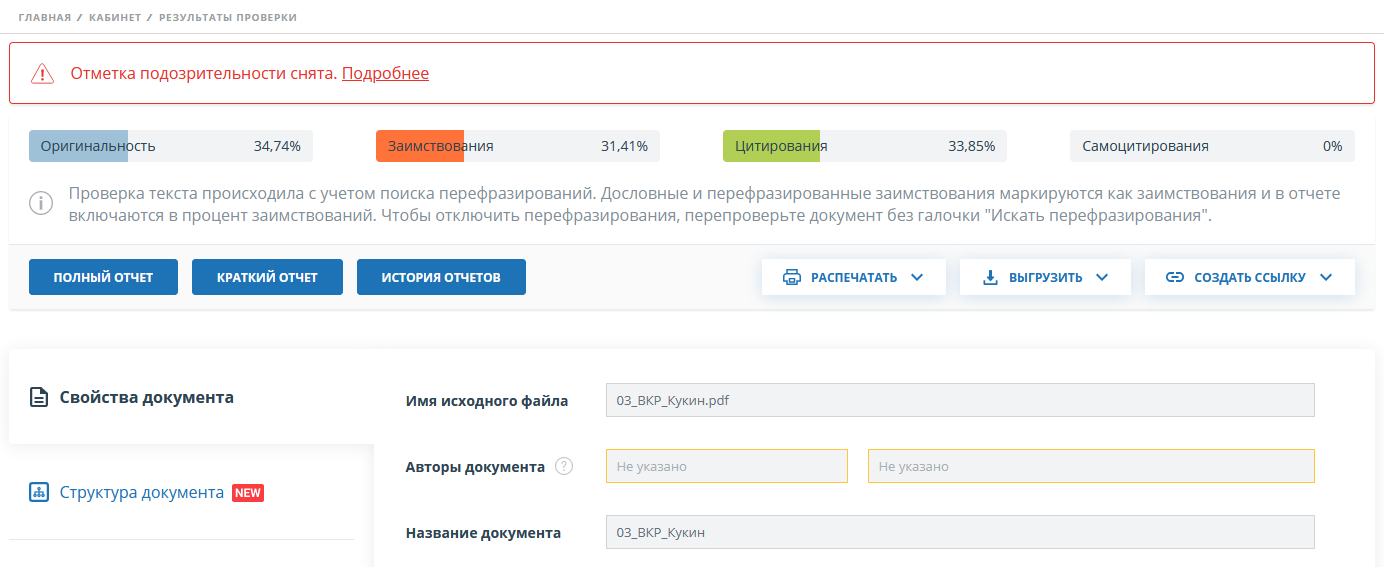1384x567 pixels.
Task: Click the printer icon on Распечатать
Action: point(791,277)
